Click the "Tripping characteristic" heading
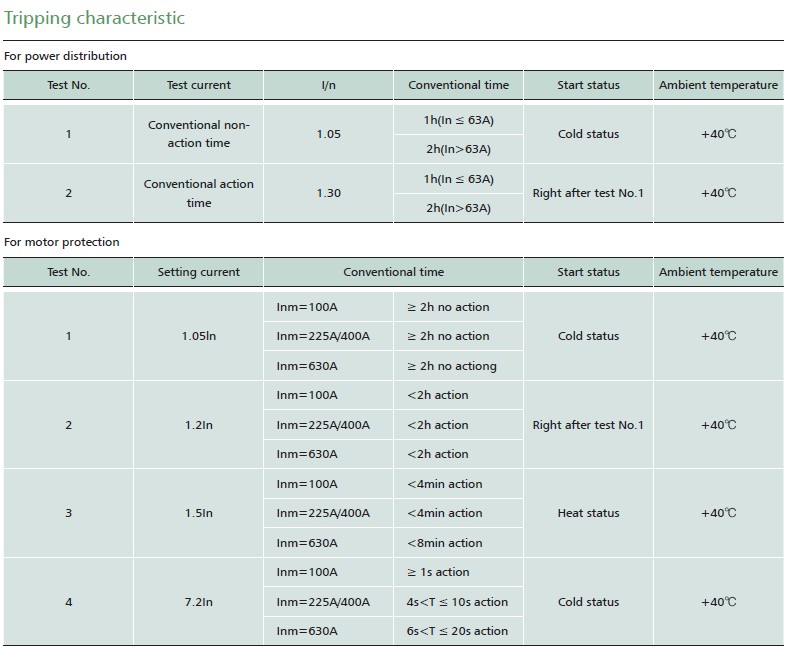Screen dimensions: 786x648 pyautogui.click(x=94, y=19)
